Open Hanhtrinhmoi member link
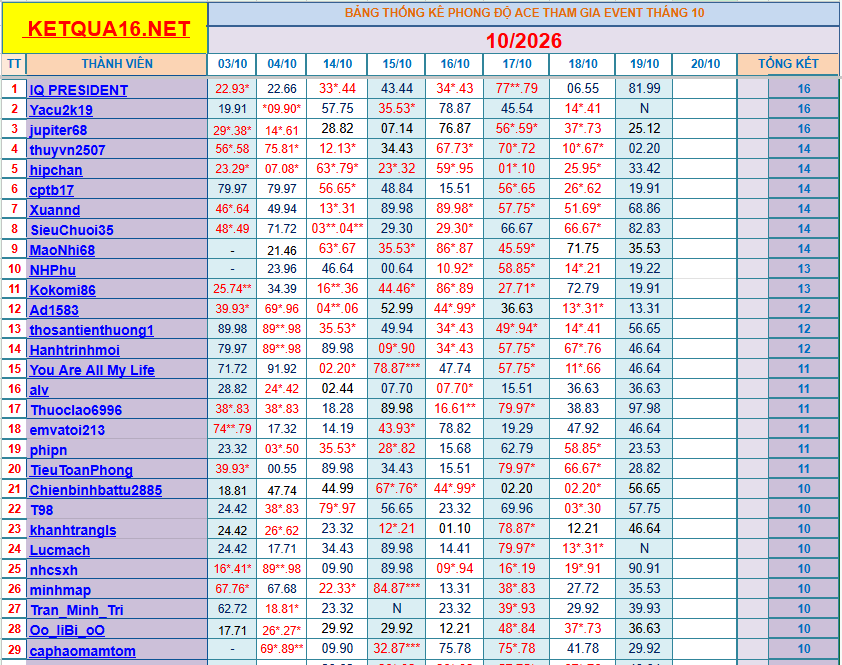Viewport: 842px width, 665px height. point(75,350)
